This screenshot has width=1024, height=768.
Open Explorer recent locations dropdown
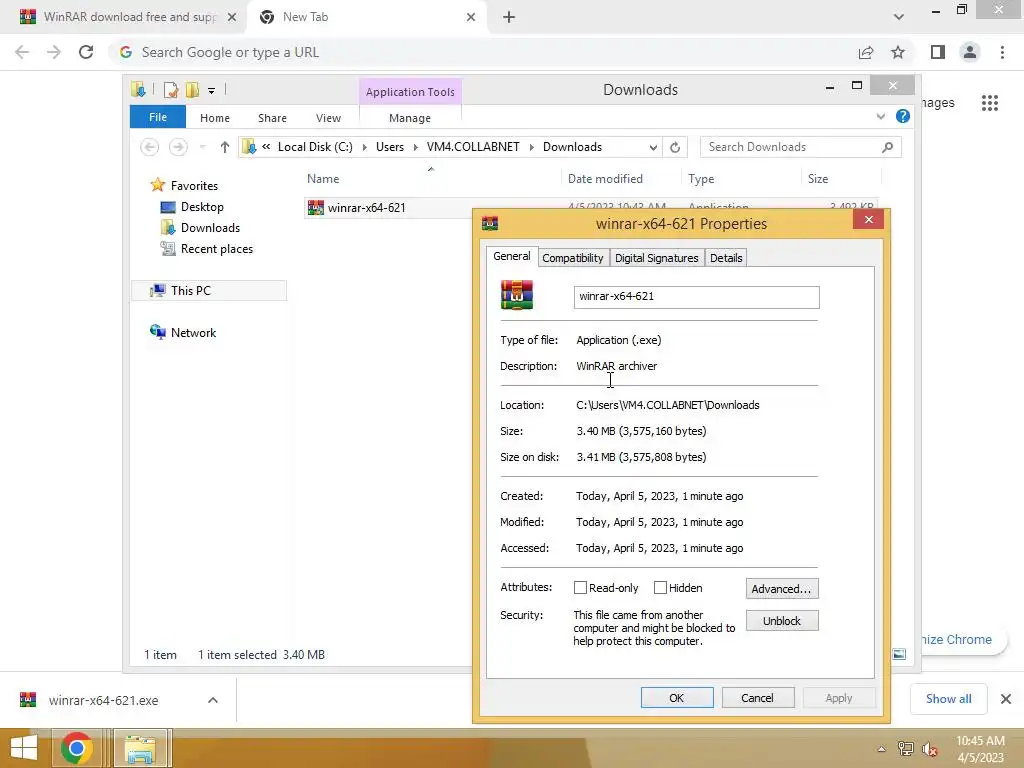[202, 147]
